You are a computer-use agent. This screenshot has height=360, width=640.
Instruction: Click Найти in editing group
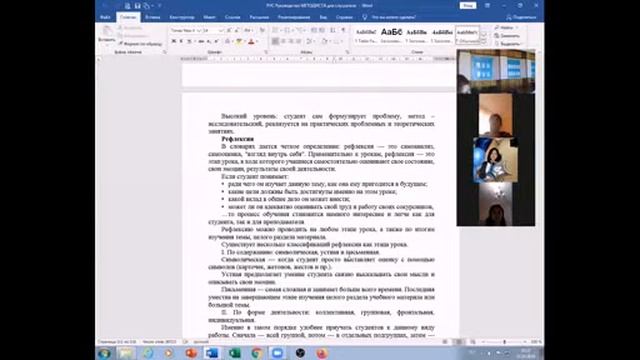(506, 28)
